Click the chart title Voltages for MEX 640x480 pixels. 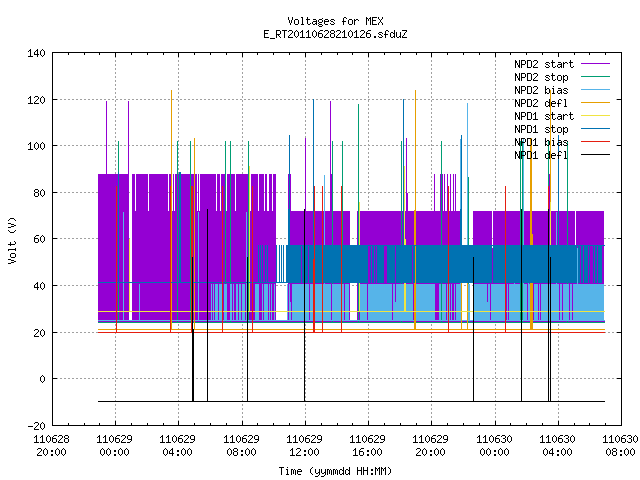click(335, 21)
